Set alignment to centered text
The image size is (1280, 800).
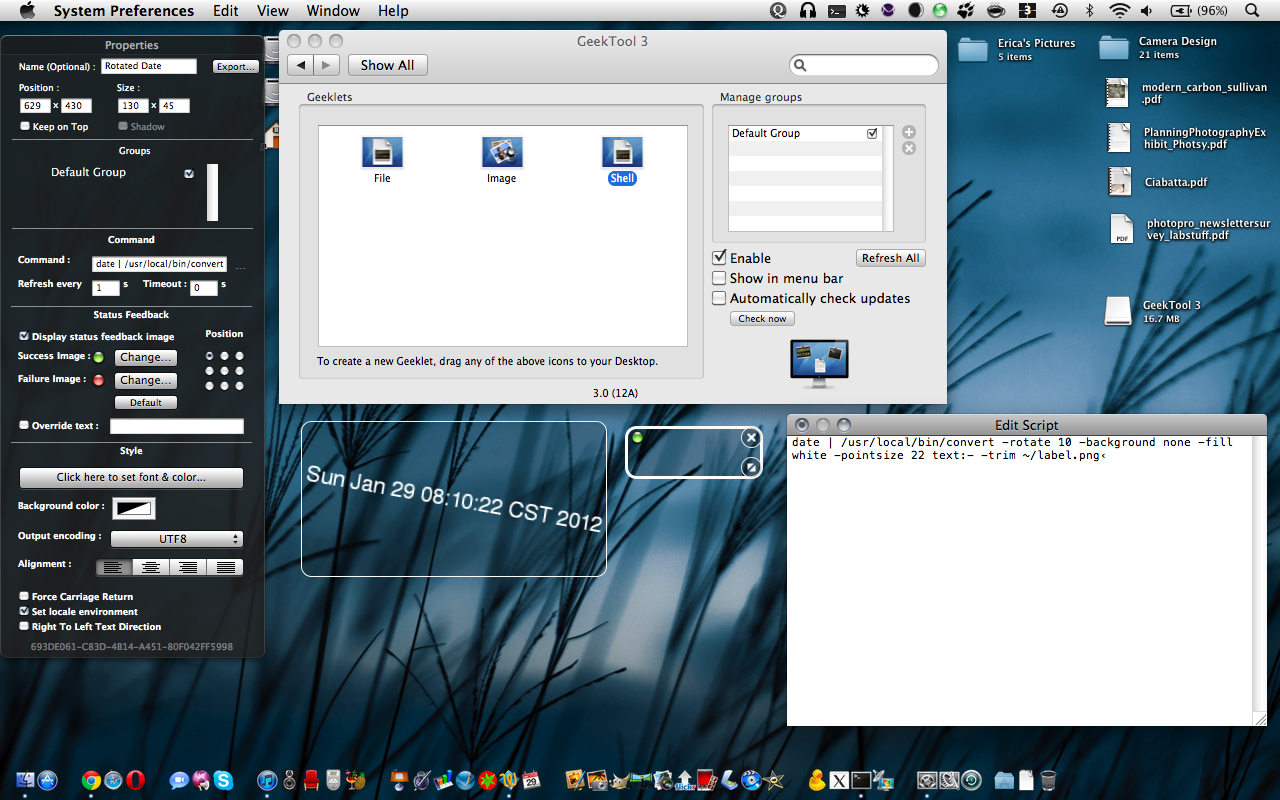(151, 567)
